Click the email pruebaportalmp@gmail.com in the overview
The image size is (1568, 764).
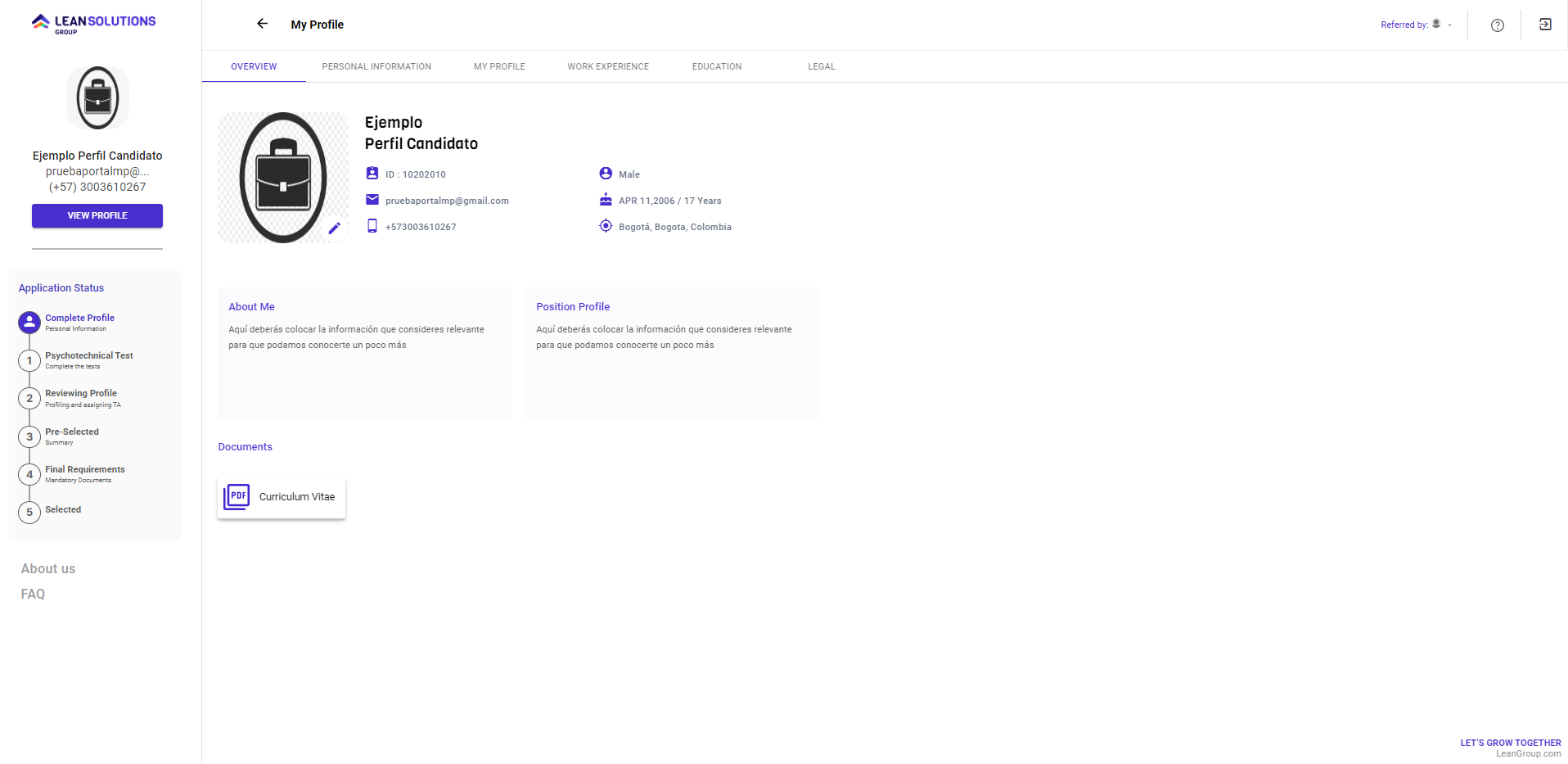click(x=447, y=201)
